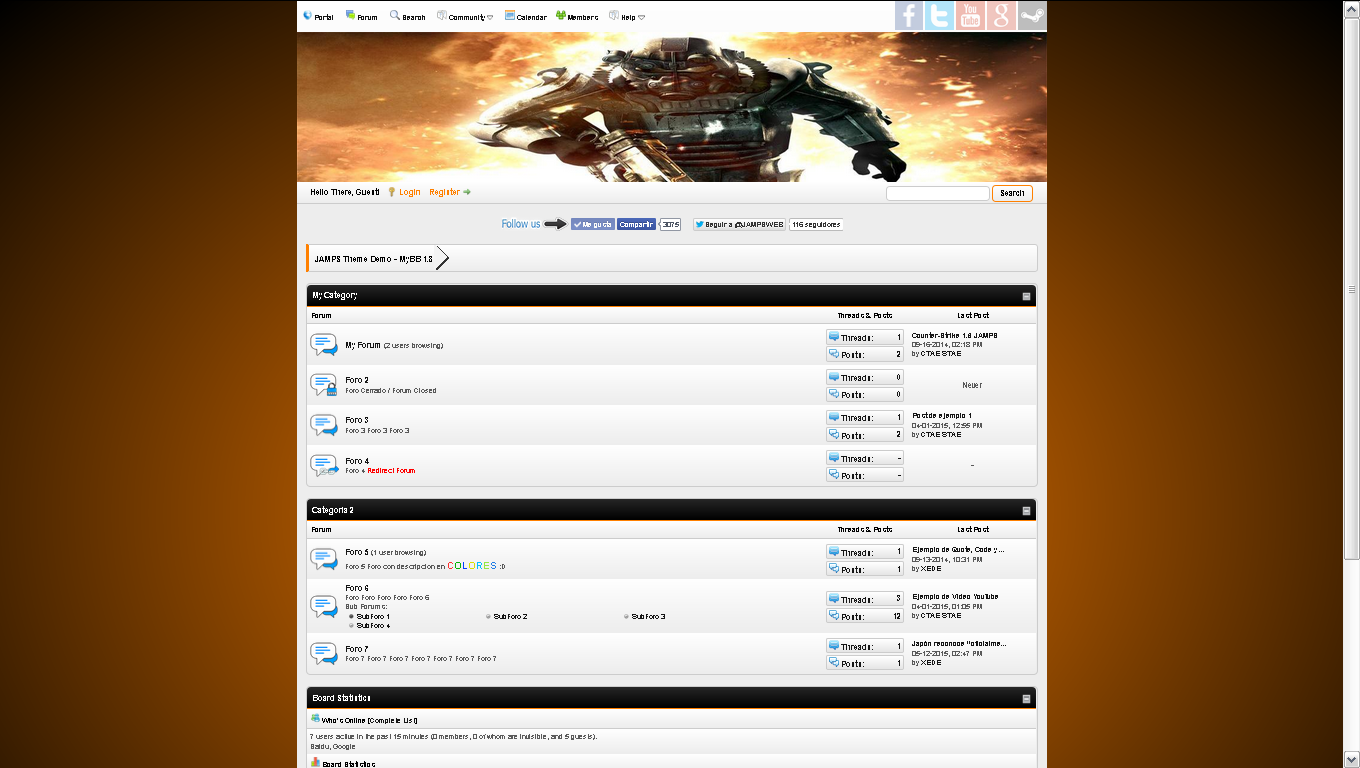Click the locked Foro 2 forum icon

(324, 385)
